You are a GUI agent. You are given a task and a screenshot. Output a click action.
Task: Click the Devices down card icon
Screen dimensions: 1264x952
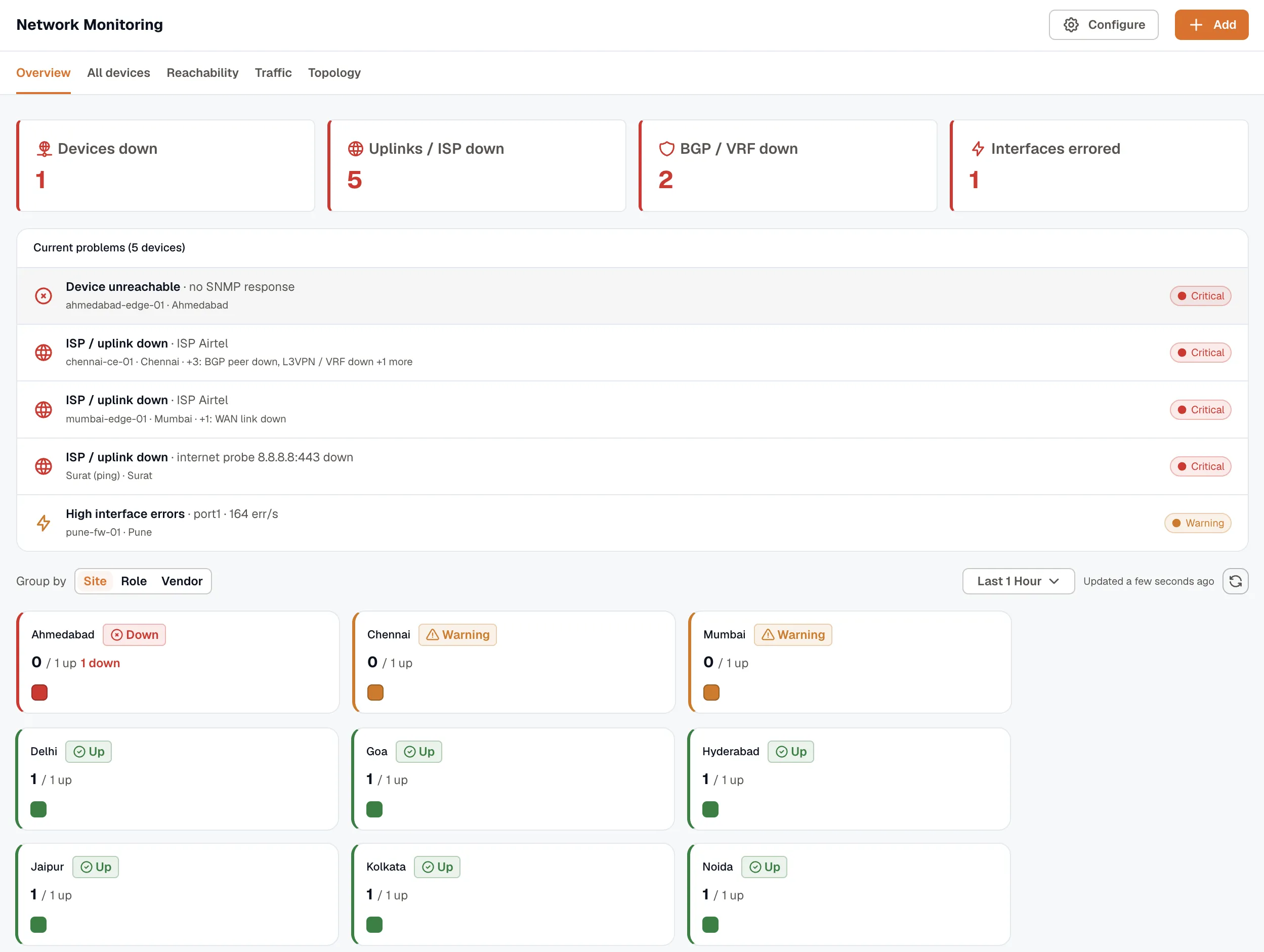(44, 149)
